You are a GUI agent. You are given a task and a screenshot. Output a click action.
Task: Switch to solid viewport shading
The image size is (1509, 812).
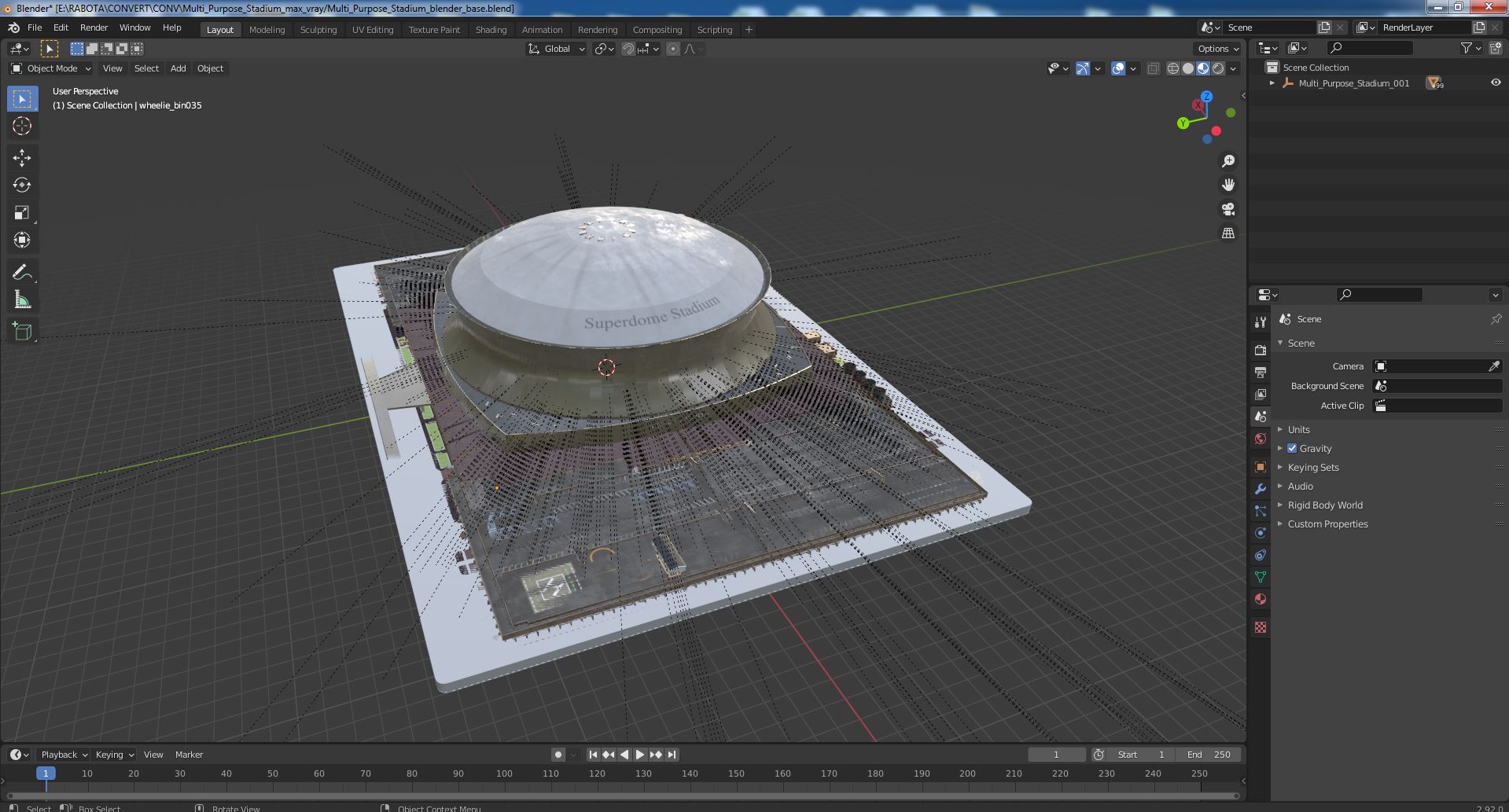click(1188, 68)
